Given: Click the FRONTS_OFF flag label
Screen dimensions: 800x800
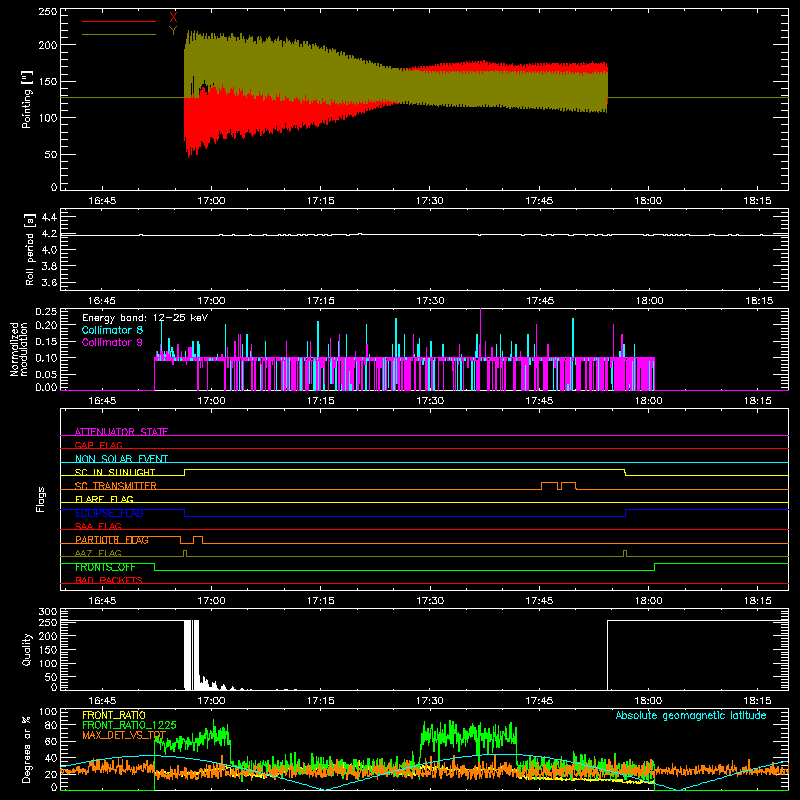Looking at the screenshot, I should pos(105,567).
